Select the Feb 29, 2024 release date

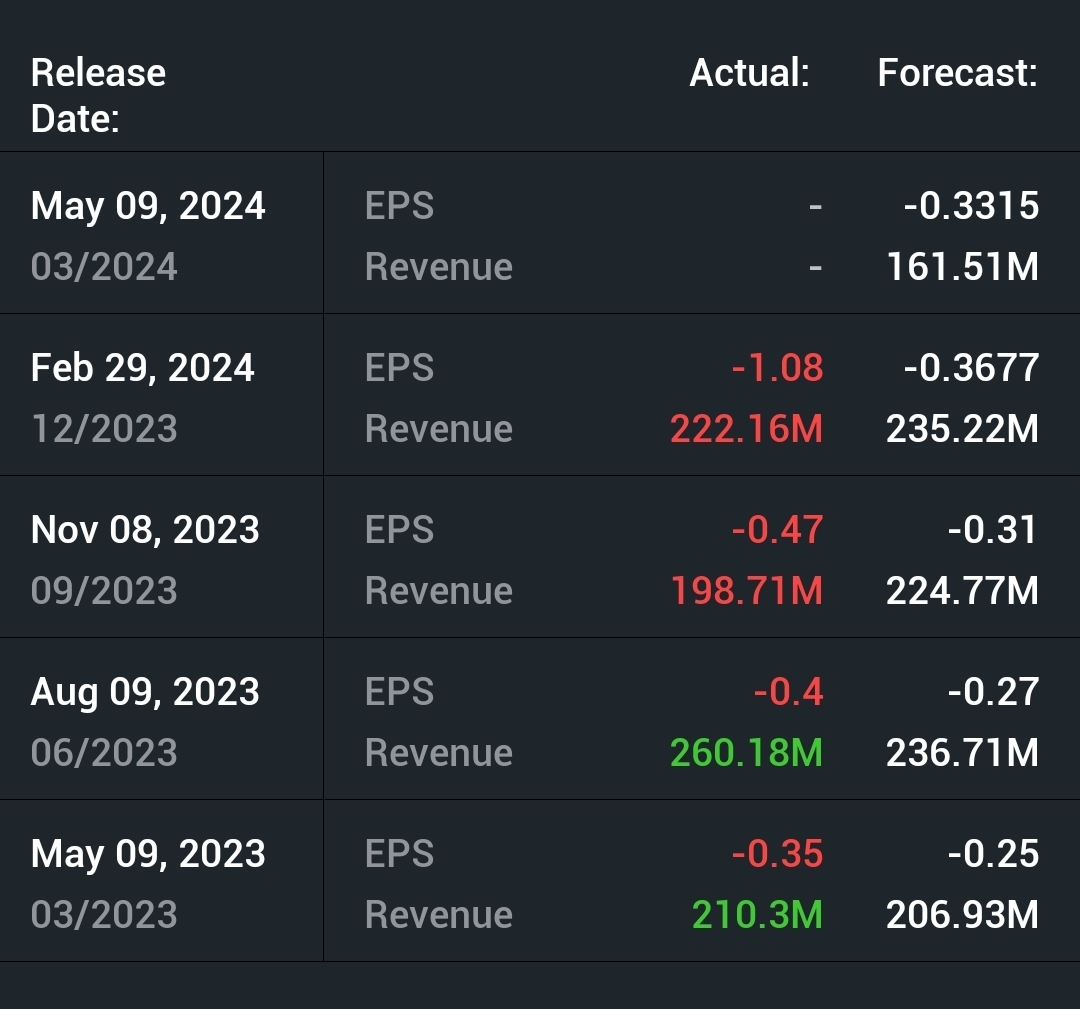[x=143, y=368]
